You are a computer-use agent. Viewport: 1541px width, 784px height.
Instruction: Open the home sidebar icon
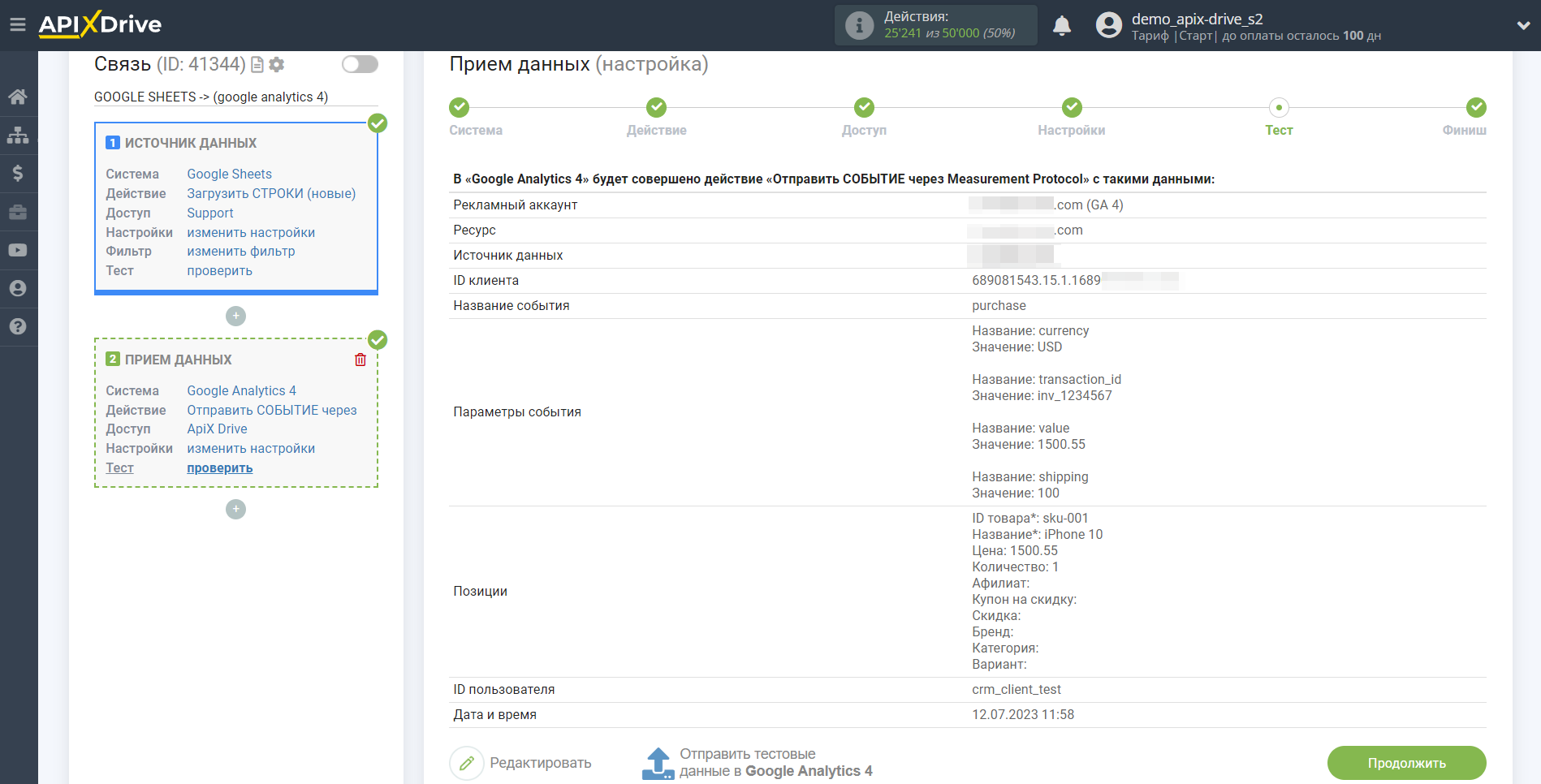pyautogui.click(x=18, y=97)
